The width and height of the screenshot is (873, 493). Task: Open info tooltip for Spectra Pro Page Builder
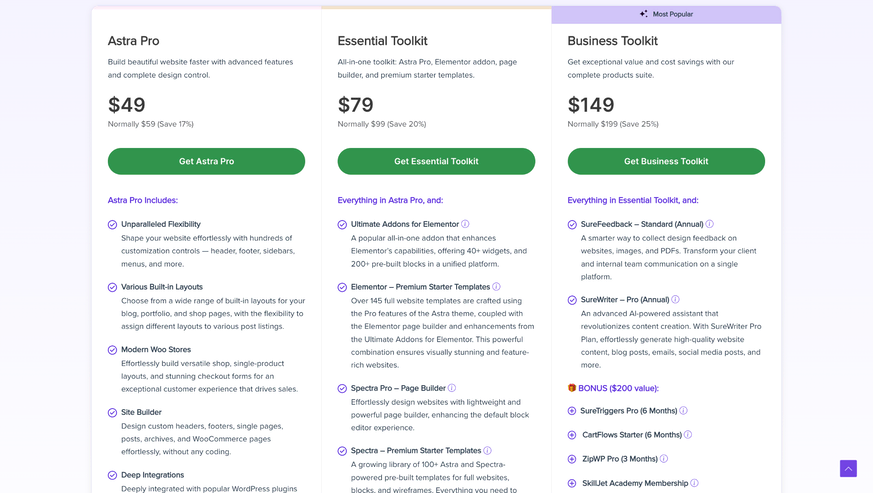point(452,388)
